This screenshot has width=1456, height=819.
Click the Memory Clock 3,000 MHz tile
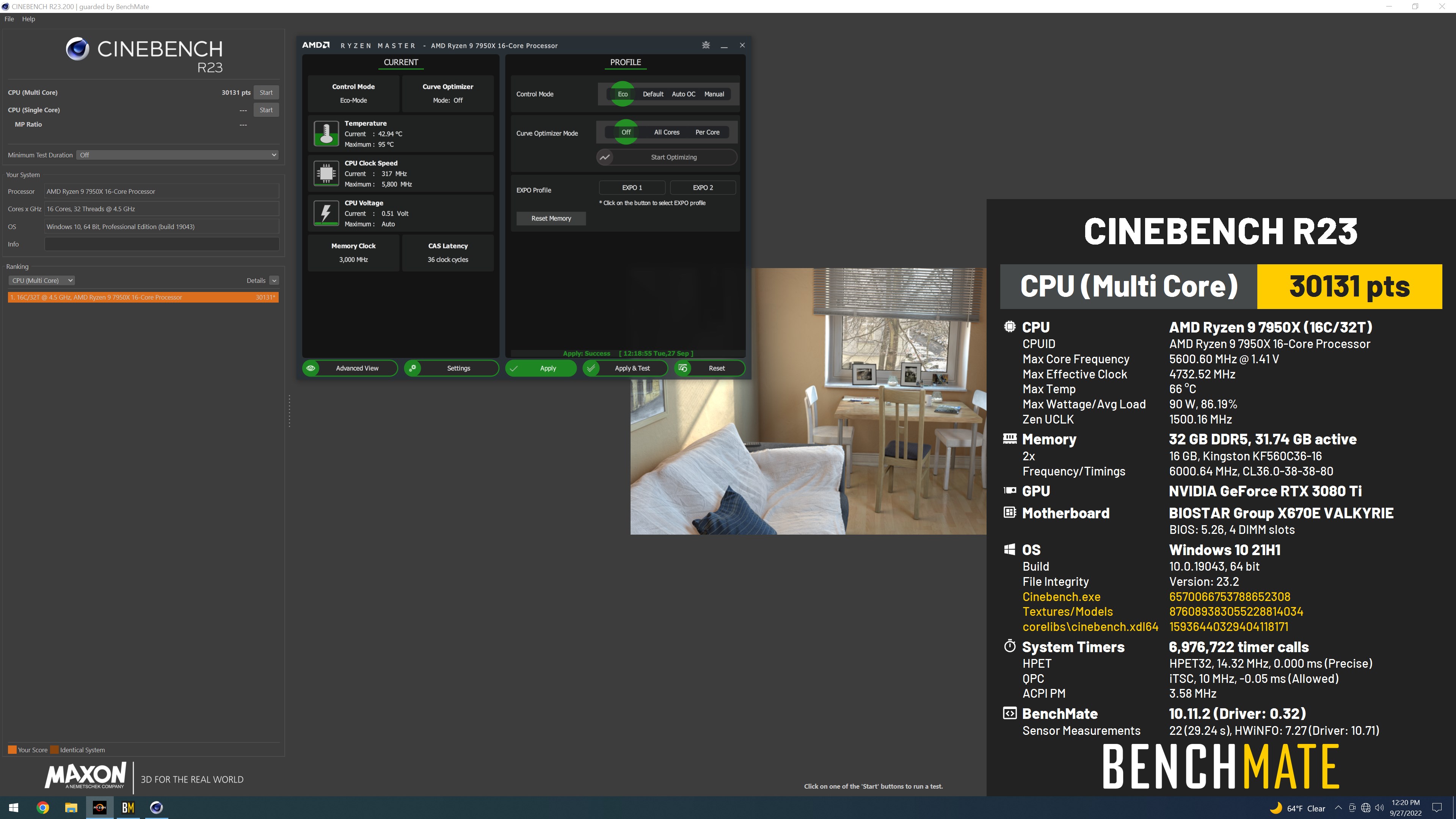[x=353, y=253]
